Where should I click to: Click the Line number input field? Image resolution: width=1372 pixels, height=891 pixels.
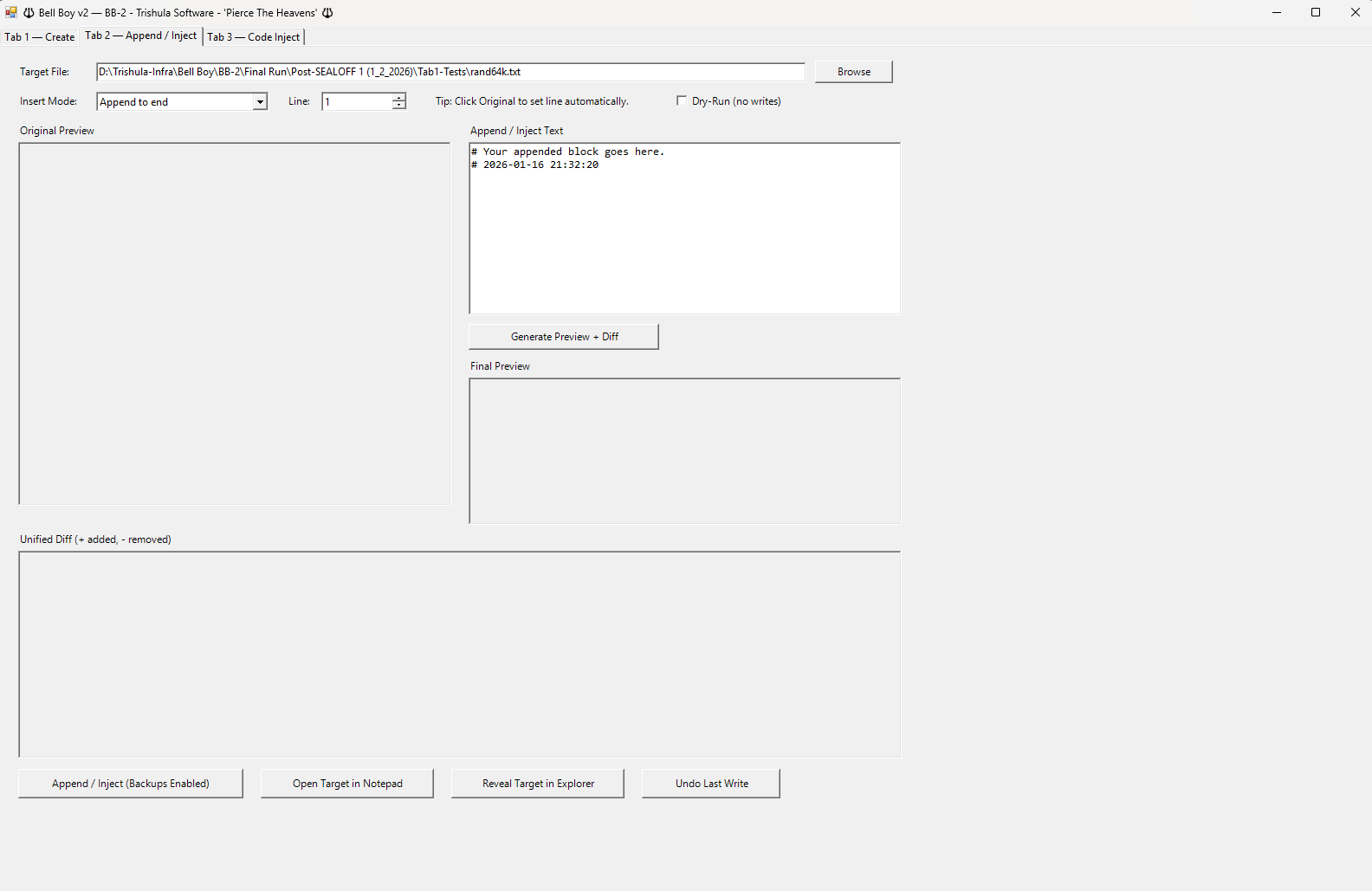click(x=357, y=102)
